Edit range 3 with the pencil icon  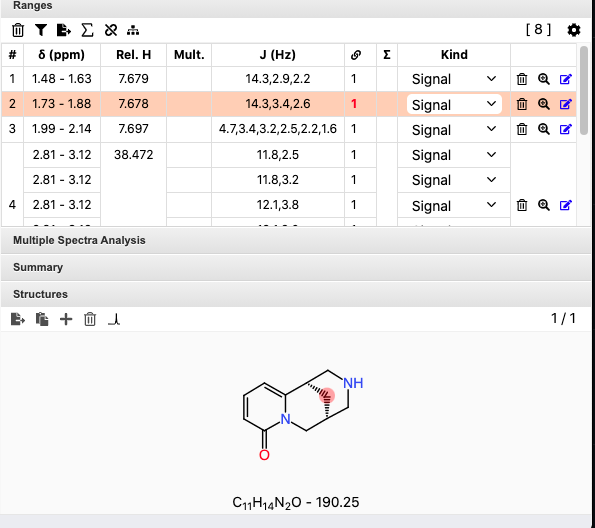pyautogui.click(x=565, y=129)
